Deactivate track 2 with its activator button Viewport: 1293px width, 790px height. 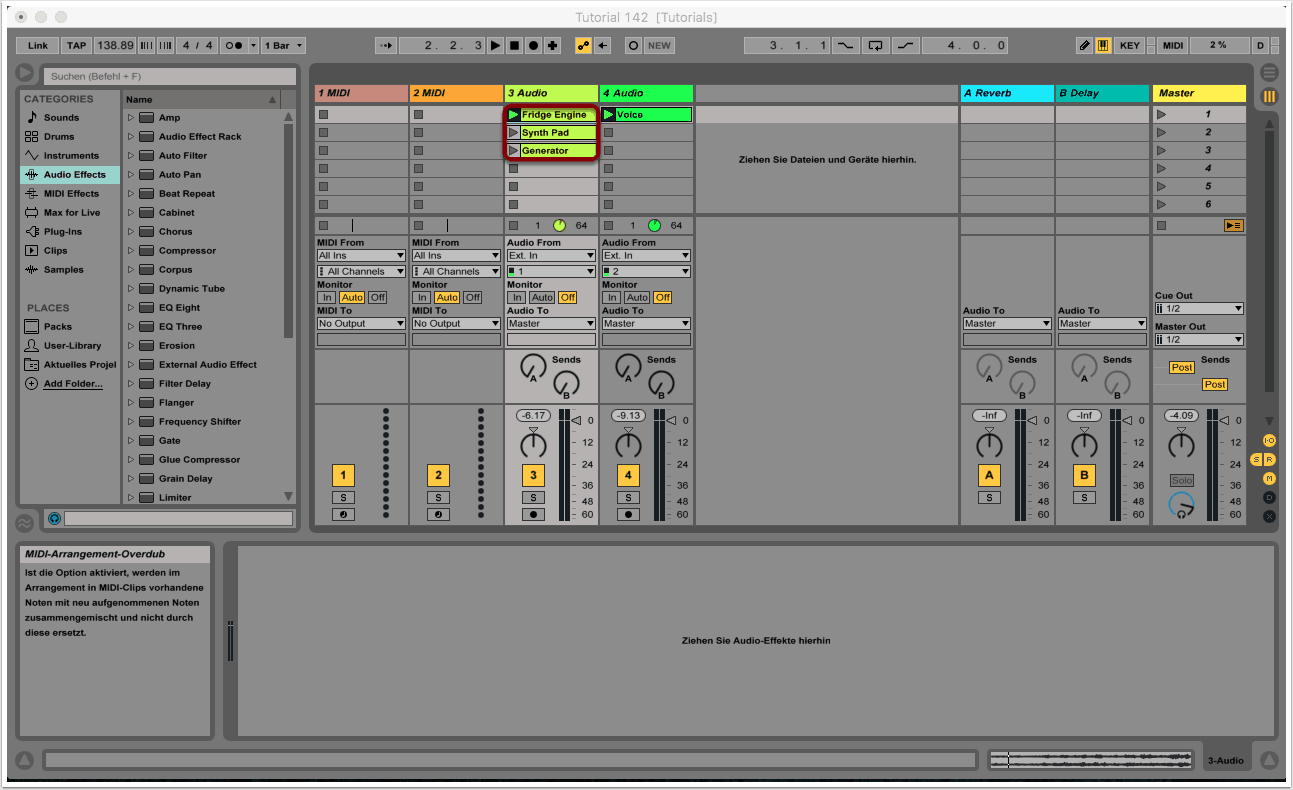point(438,475)
